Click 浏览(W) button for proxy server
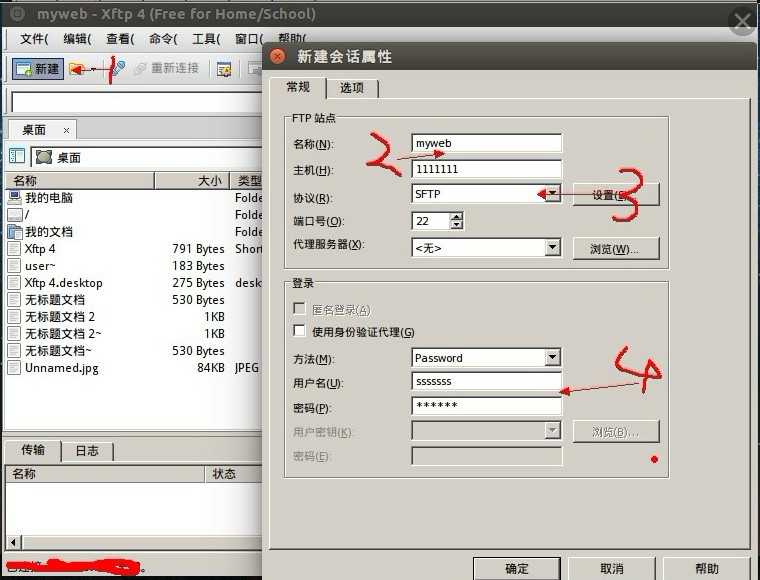The image size is (760, 580). tap(616, 249)
